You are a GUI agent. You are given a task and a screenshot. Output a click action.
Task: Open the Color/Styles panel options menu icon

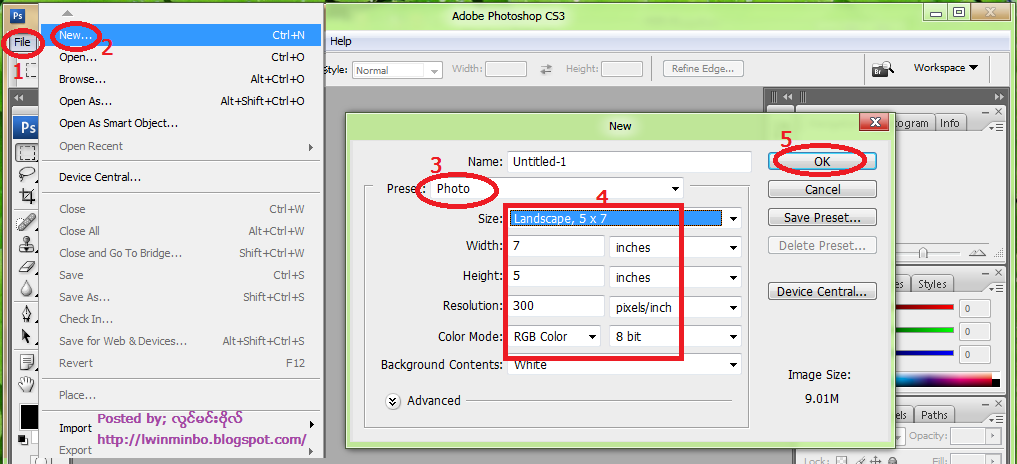pyautogui.click(x=996, y=289)
